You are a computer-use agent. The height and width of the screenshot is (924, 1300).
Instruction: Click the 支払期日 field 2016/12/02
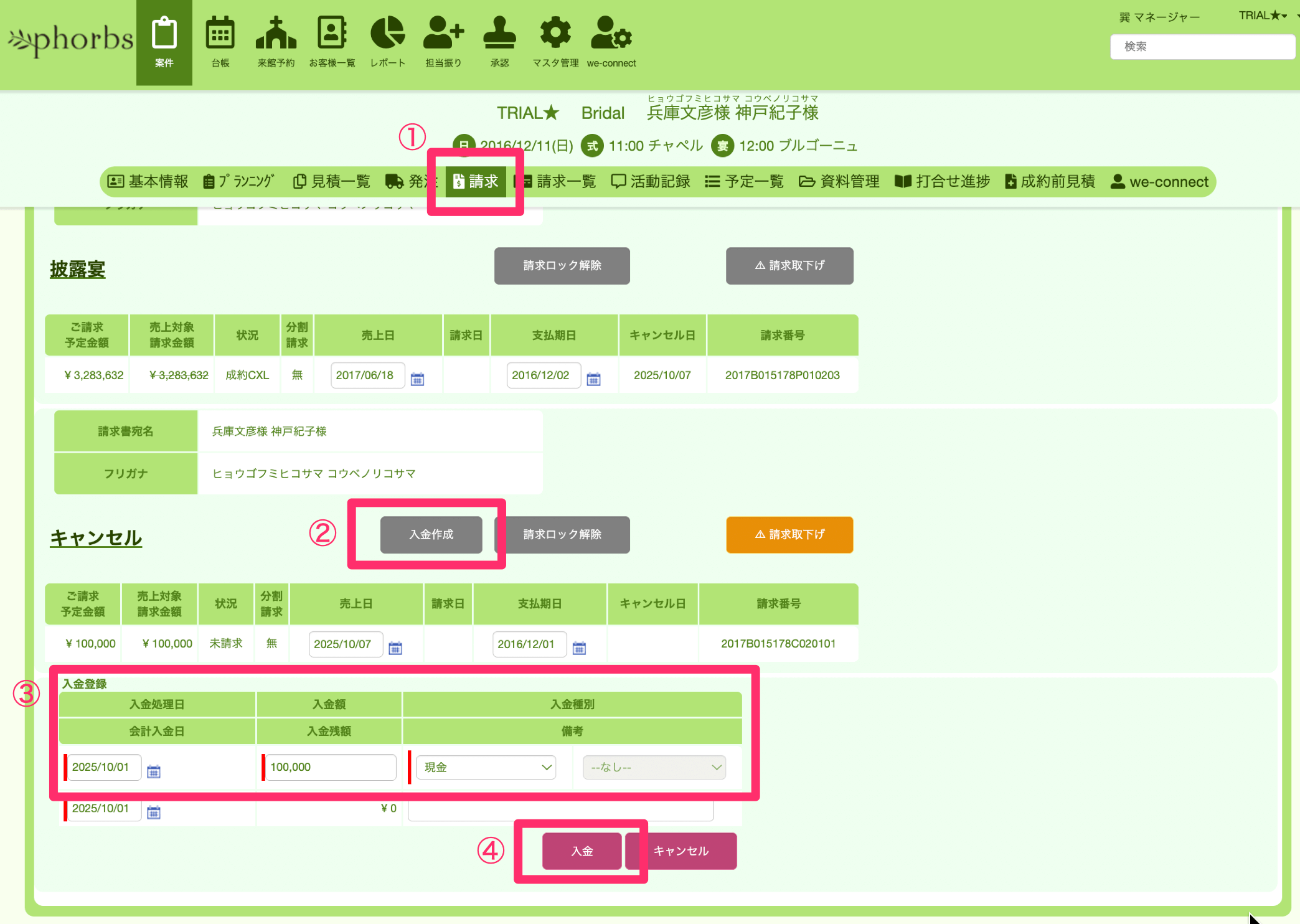click(x=544, y=375)
